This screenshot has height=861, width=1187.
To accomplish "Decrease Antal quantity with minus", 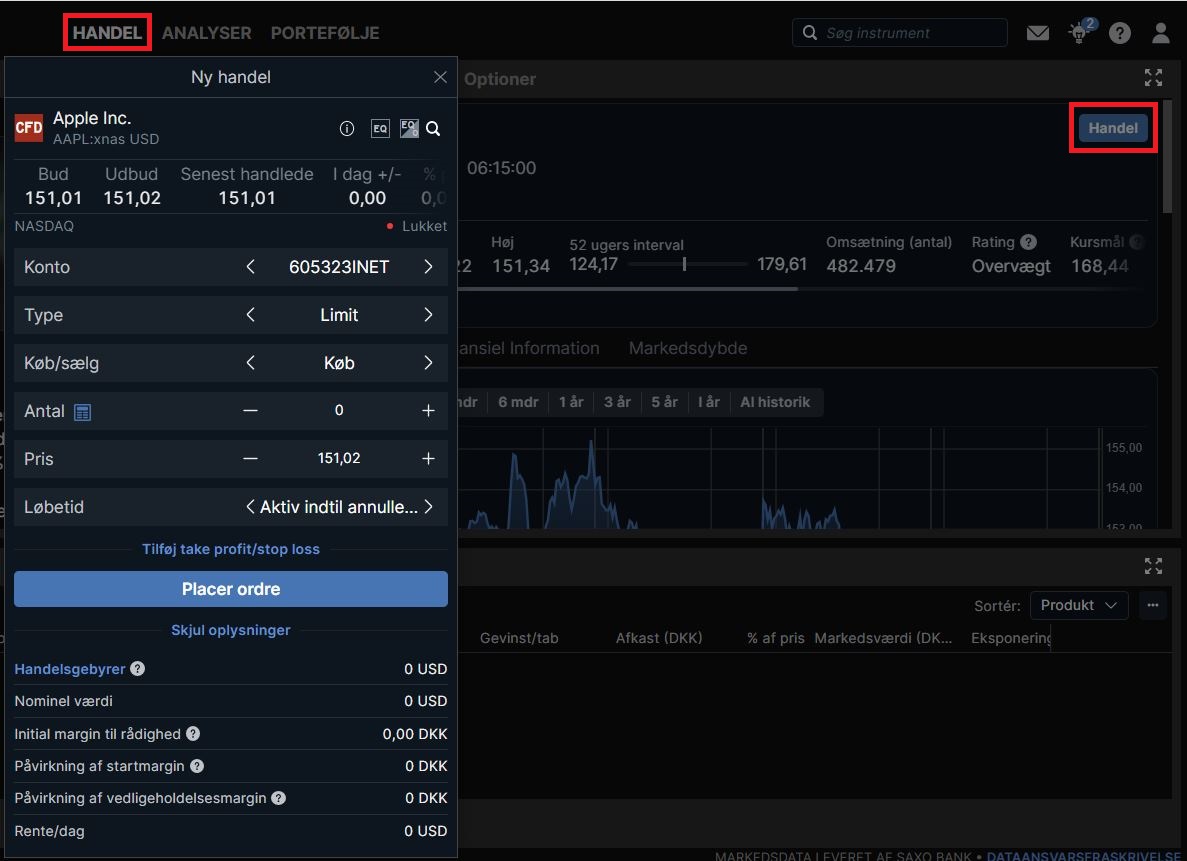I will [x=251, y=410].
